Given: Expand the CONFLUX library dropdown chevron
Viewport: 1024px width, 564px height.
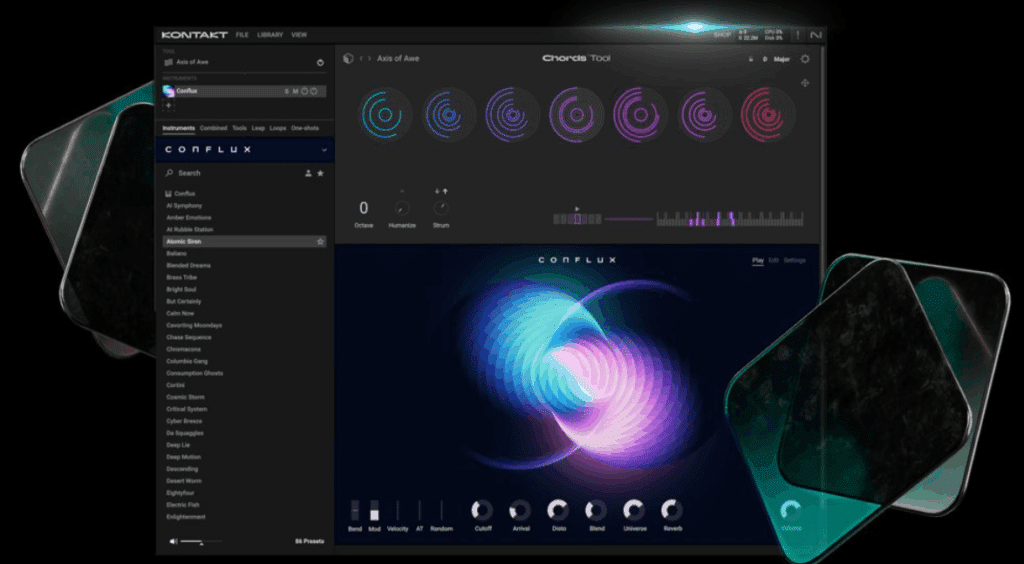Looking at the screenshot, I should point(324,150).
